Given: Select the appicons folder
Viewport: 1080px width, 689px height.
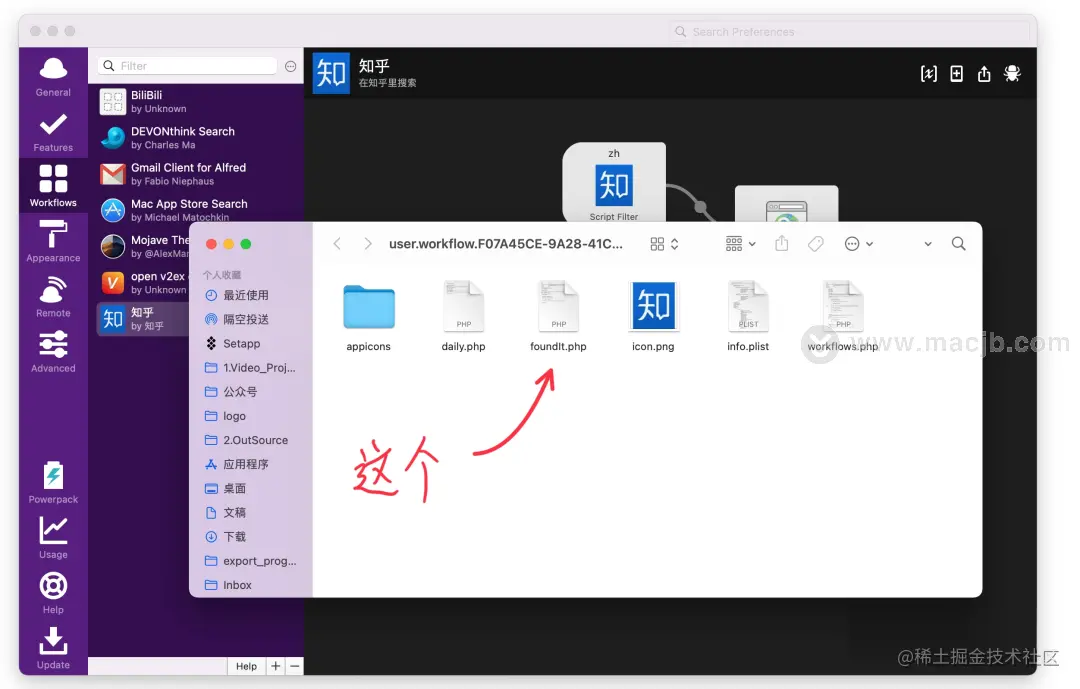Looking at the screenshot, I should coord(368,317).
